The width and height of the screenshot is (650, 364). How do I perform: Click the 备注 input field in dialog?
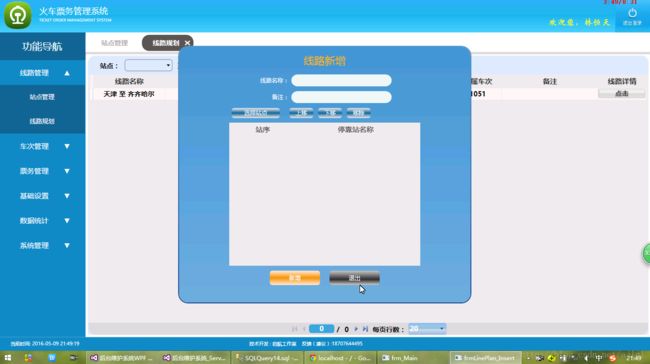click(341, 97)
